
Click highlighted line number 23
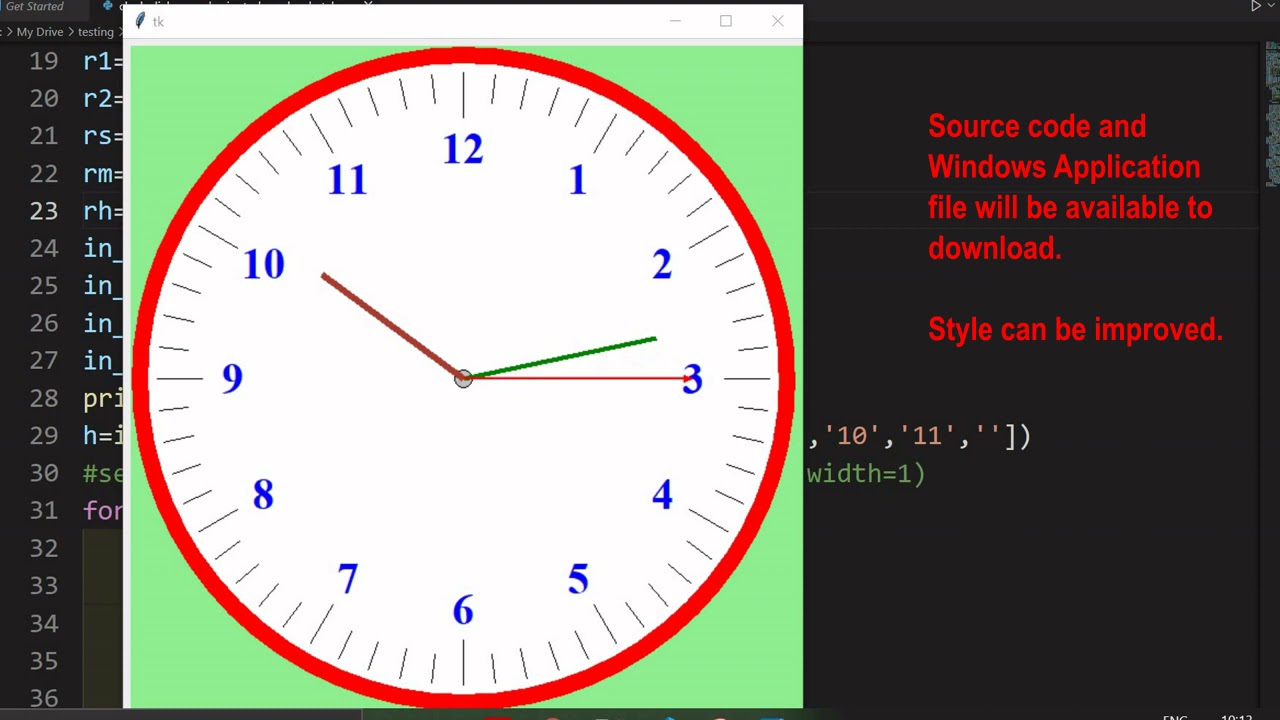click(43, 212)
